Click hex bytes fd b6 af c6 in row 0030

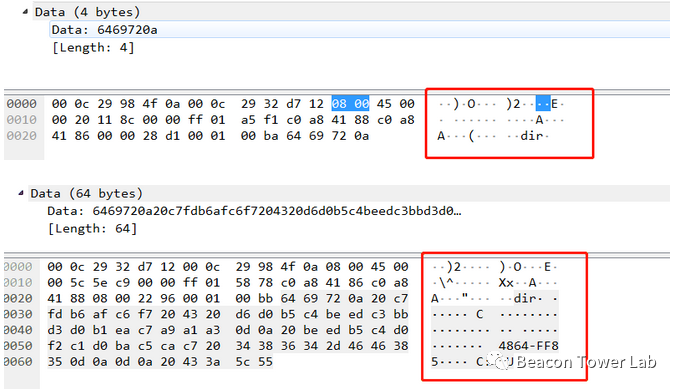89,314
